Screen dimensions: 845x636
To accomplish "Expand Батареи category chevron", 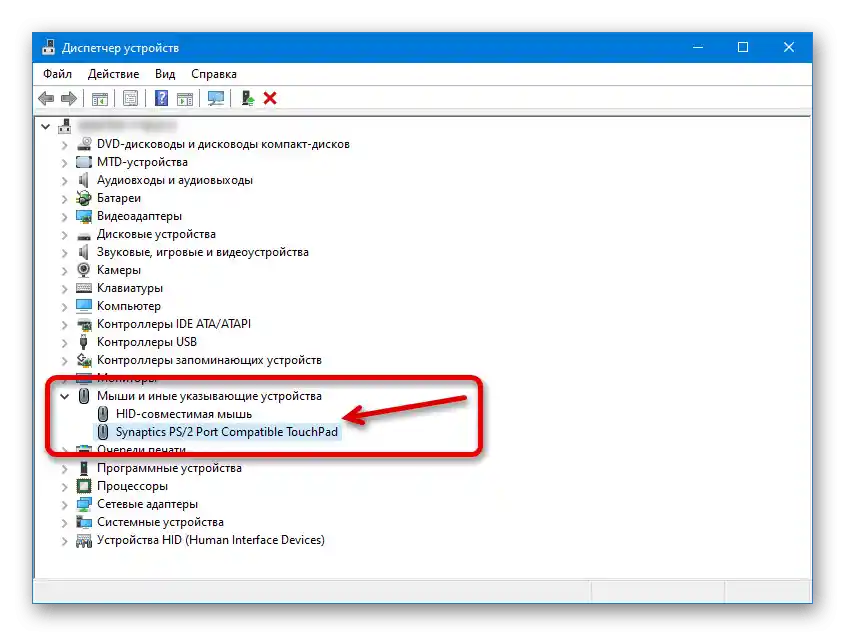I will [65, 199].
